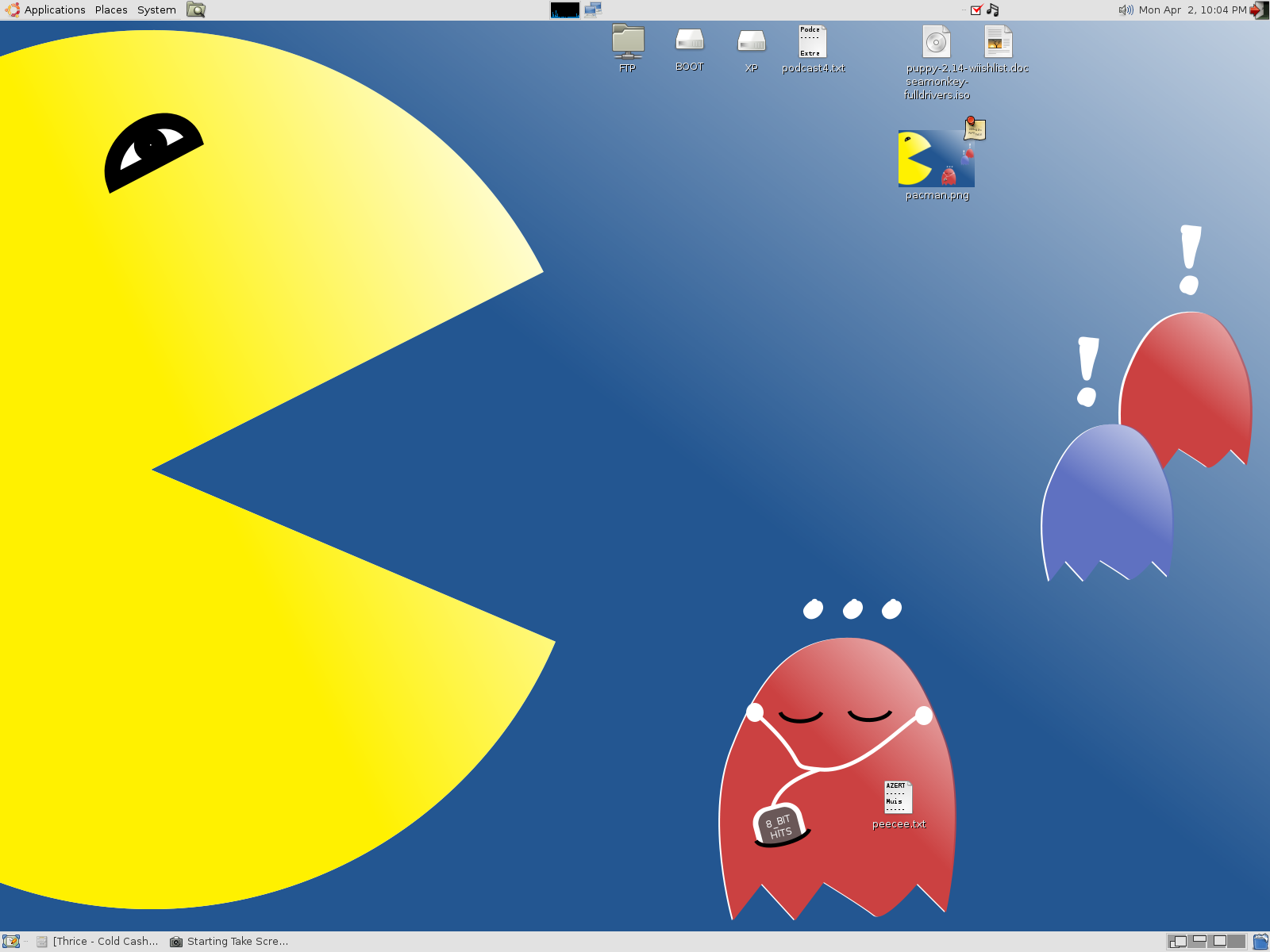Select the puppy seamonkey fulldrivers.iso disc icon
Screen dimensions: 1270x952
point(937,41)
